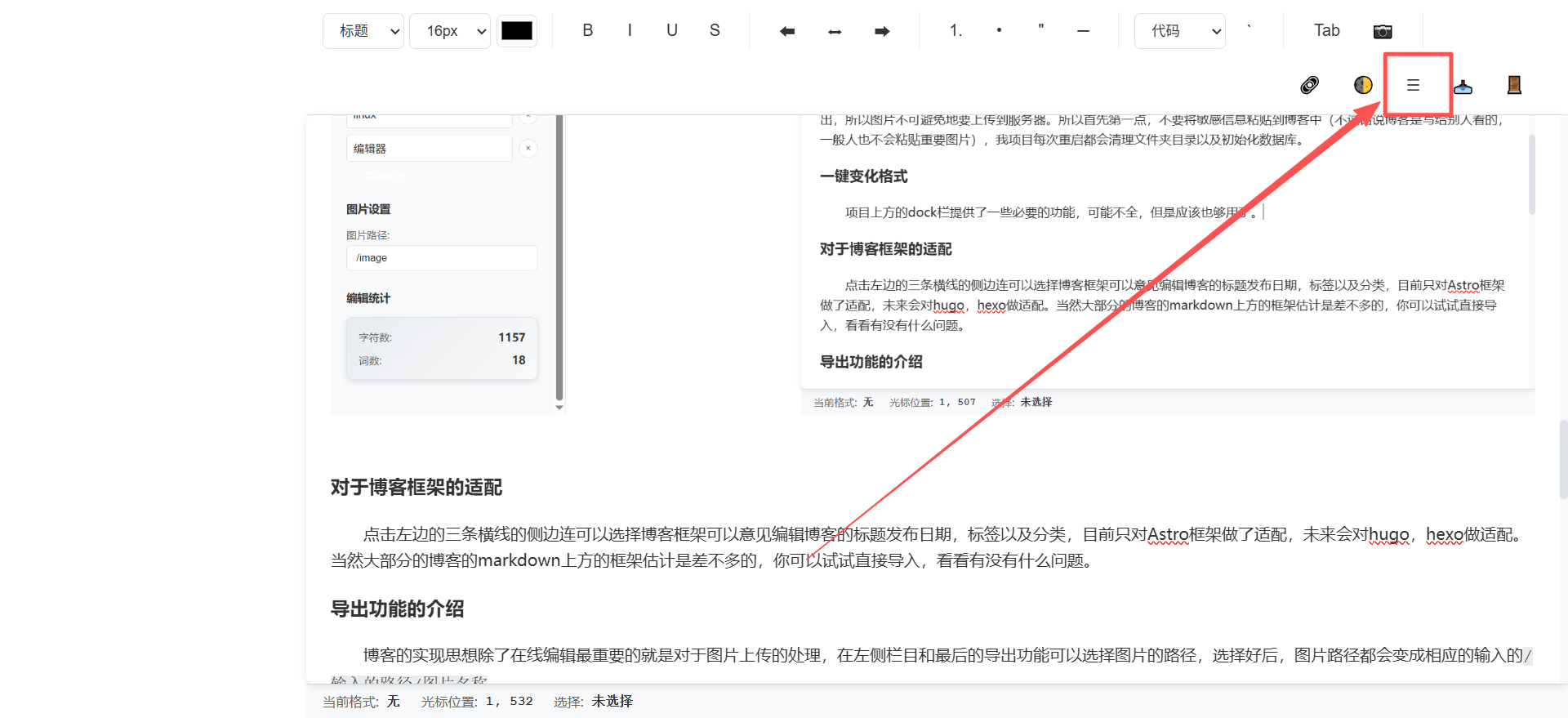The height and width of the screenshot is (718, 1568).
Task: Click the Tab indent button
Action: pos(1326,31)
